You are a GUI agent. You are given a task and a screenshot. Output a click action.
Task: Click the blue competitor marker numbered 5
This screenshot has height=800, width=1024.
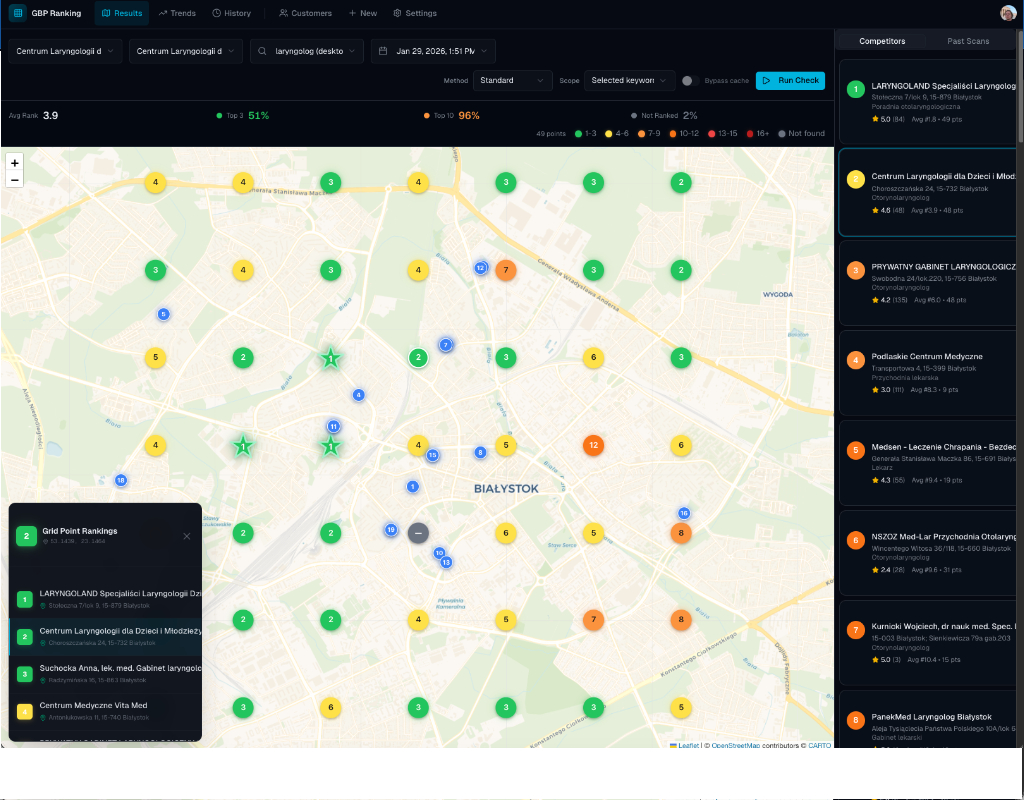point(163,314)
